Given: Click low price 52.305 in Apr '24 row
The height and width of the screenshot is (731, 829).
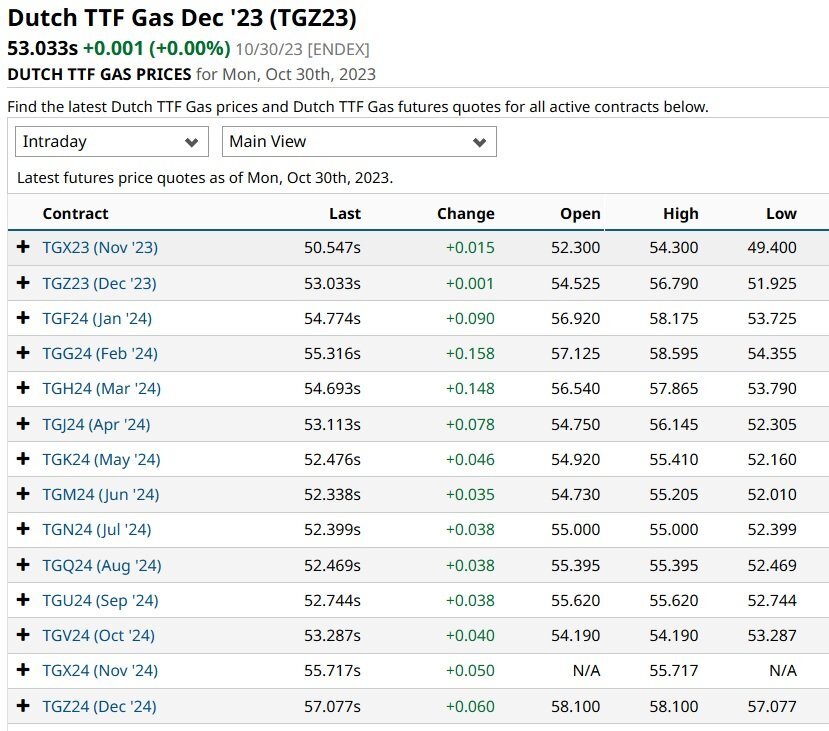Looking at the screenshot, I should pyautogui.click(x=772, y=424).
